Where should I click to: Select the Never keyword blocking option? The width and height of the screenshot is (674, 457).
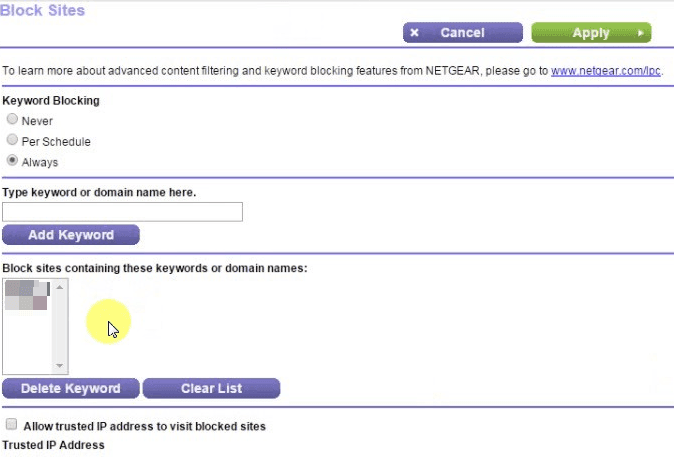tap(12, 120)
